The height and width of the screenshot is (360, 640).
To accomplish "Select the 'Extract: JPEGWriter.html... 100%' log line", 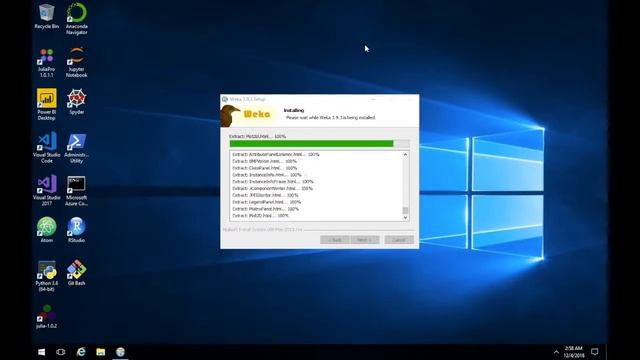I will [x=265, y=195].
